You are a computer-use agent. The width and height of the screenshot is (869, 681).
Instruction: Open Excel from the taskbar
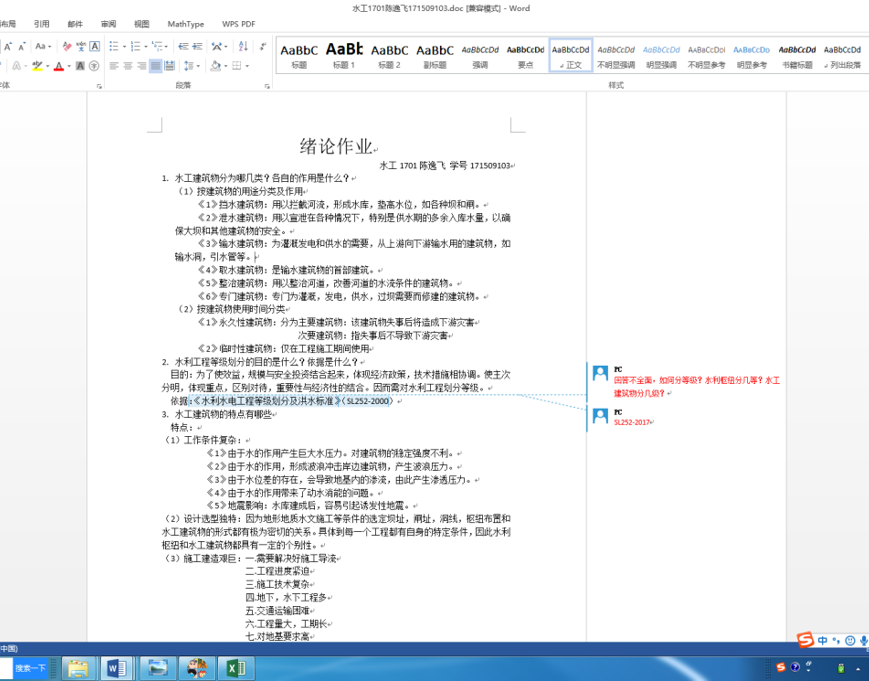(x=233, y=667)
